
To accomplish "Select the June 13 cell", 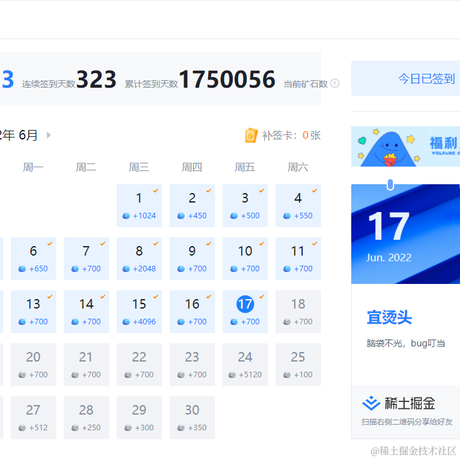I will pos(33,312).
